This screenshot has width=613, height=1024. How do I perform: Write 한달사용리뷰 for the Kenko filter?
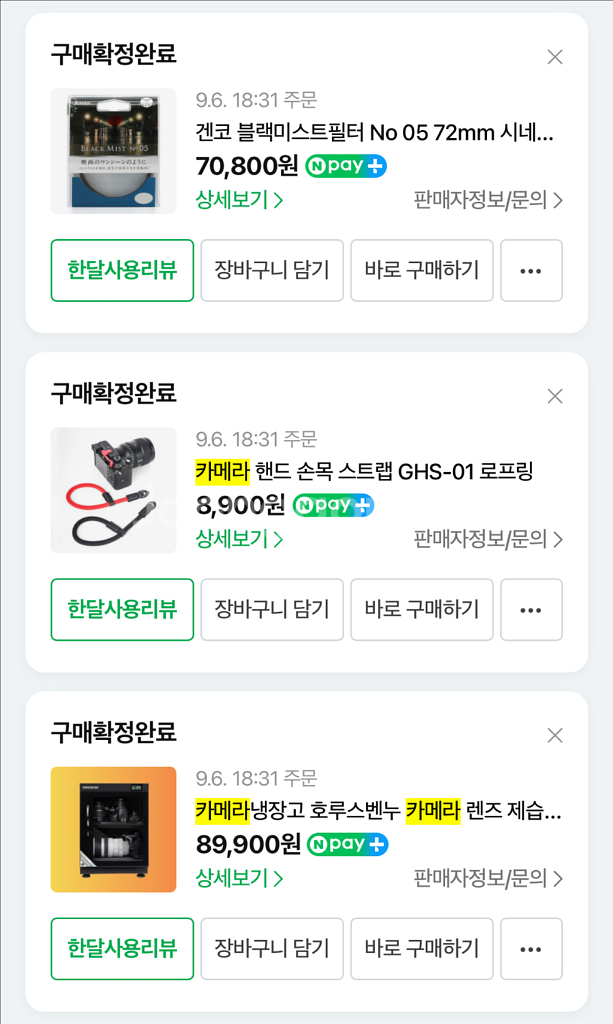coord(122,270)
